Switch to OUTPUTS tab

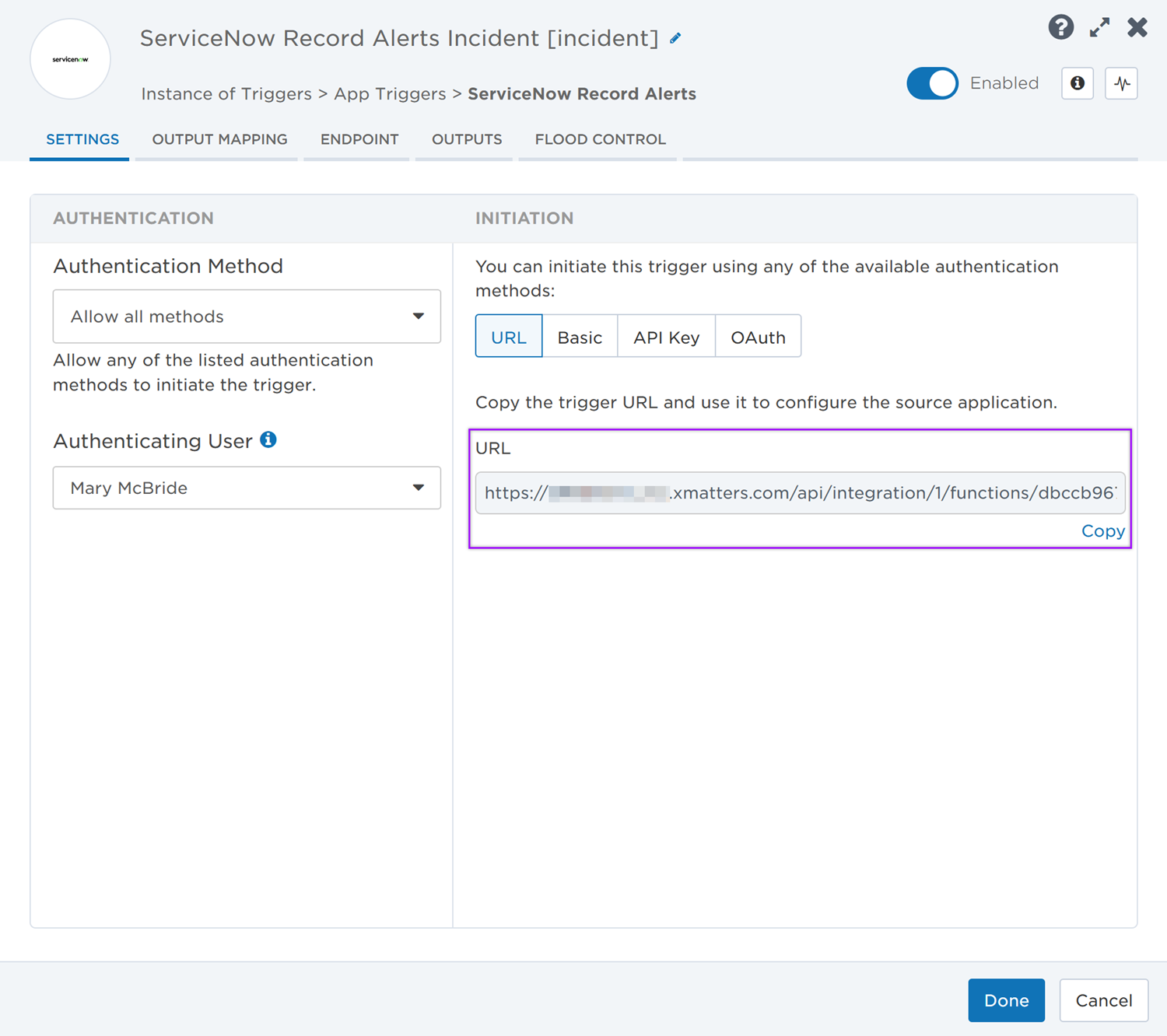[467, 140]
